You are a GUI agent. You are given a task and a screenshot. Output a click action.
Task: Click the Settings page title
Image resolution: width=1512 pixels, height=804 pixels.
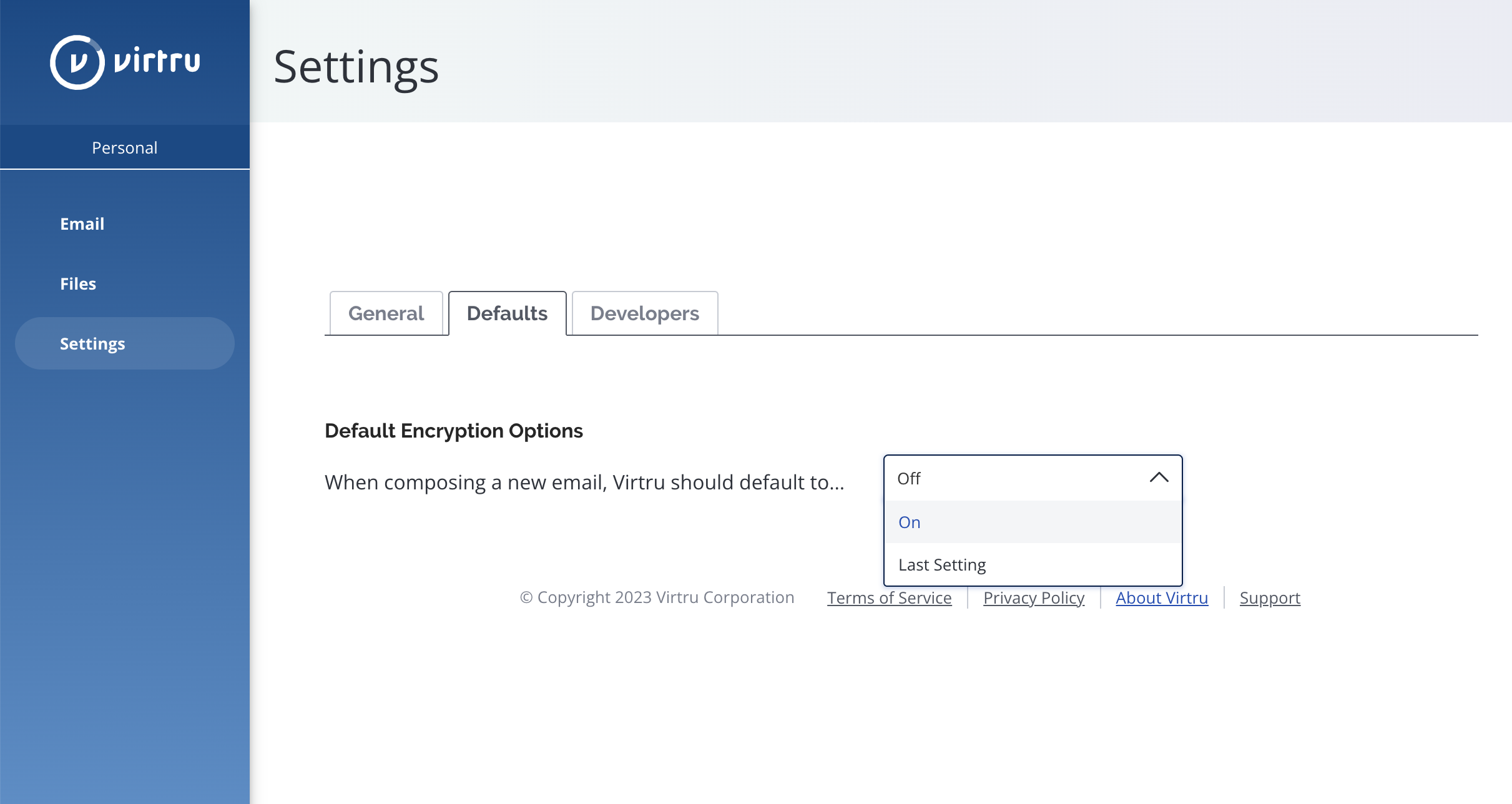[x=356, y=67]
